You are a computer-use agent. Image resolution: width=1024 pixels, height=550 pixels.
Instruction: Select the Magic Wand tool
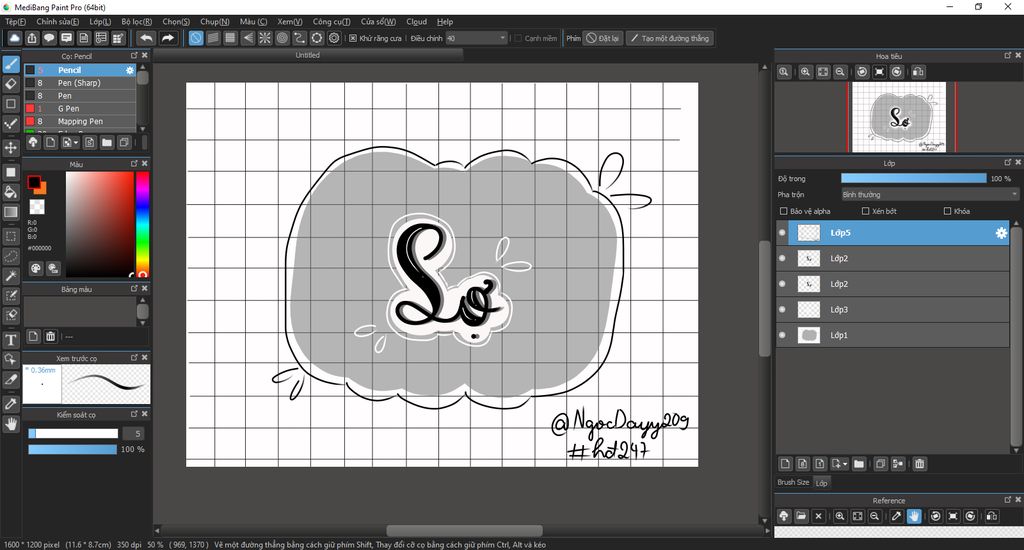tap(10, 276)
